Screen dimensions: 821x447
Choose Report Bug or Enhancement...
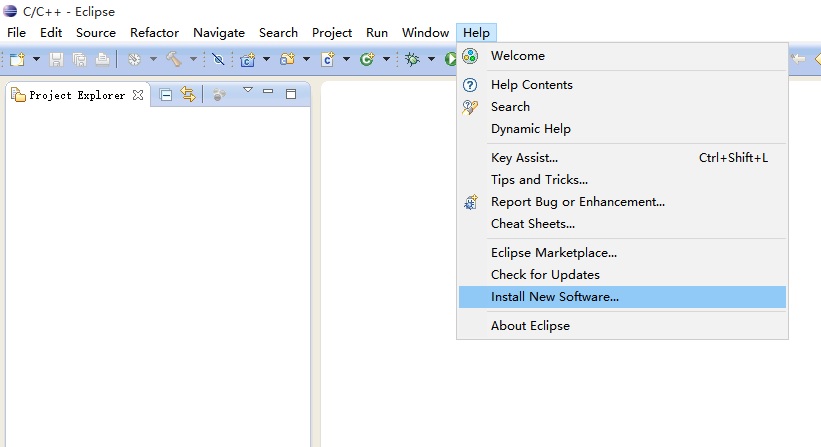click(622, 202)
